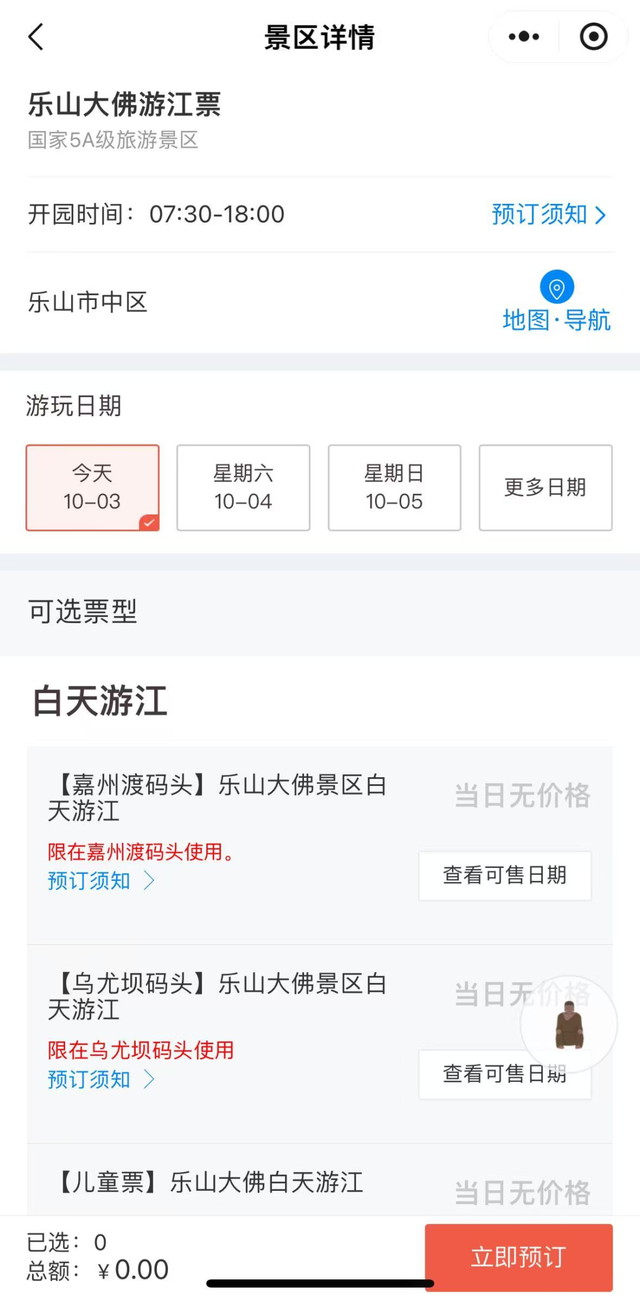Select today's date 今天 10-03
Viewport: 640px width, 1300px height.
pyautogui.click(x=92, y=487)
